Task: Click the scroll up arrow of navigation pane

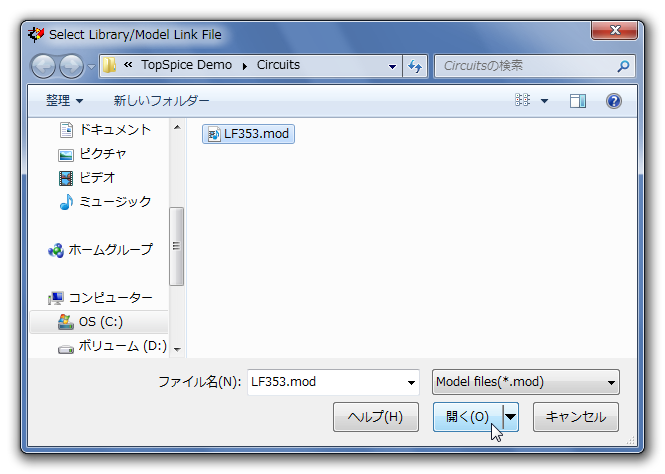Action: pos(177,127)
